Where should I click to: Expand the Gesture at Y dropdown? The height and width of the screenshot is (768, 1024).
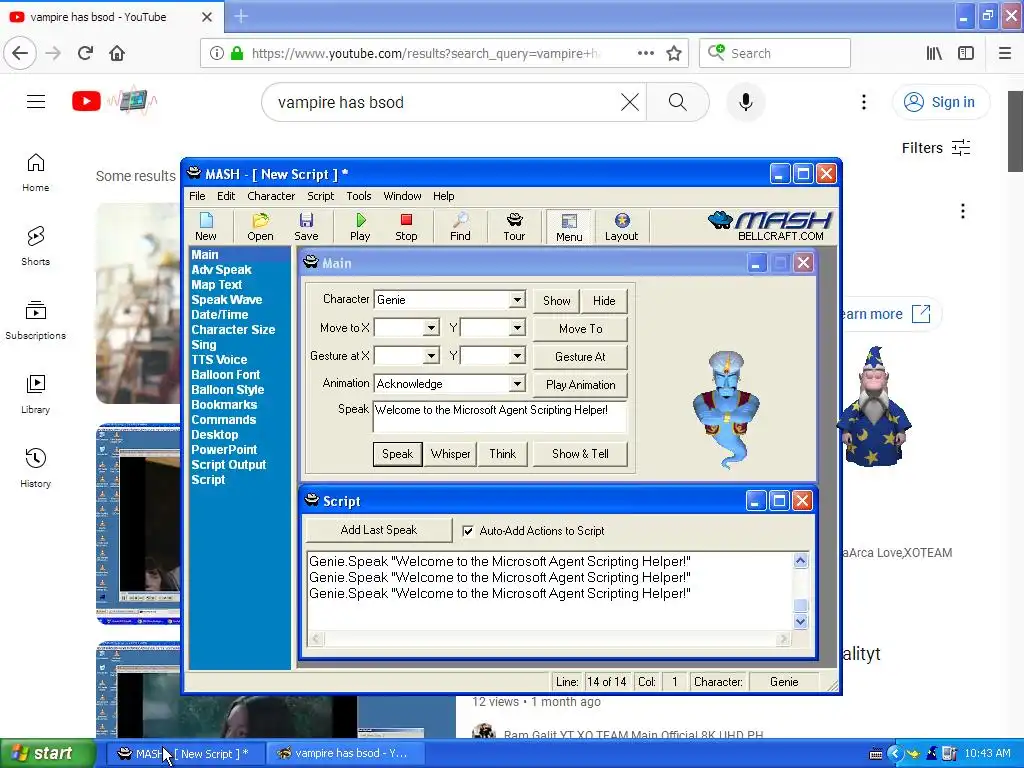517,356
